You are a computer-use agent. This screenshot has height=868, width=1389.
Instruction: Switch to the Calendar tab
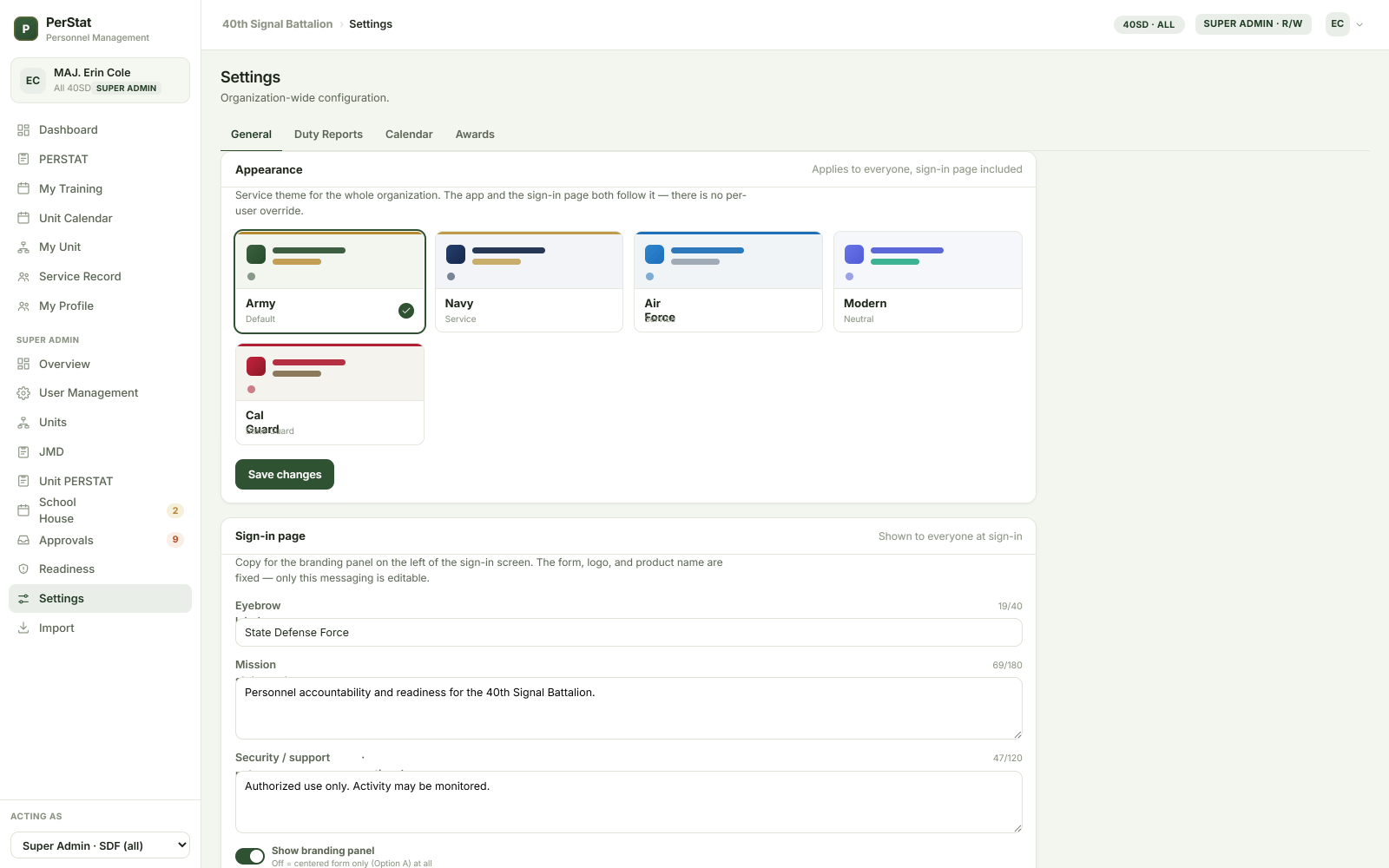point(409,135)
